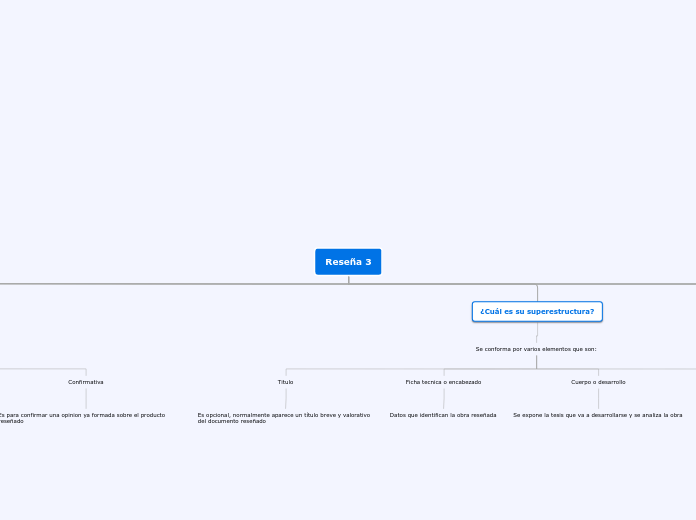The height and width of the screenshot is (520, 696).
Task: Click the description Es para confirmar una opinion
Action: (82, 418)
